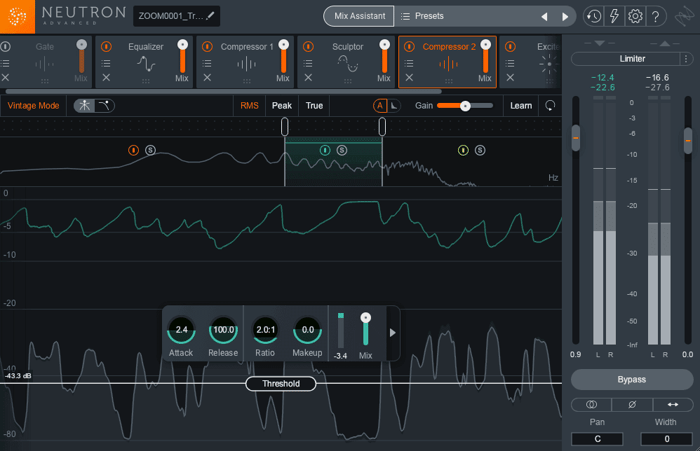Bypass the low band (orange power)
The width and height of the screenshot is (700, 451).
tap(133, 150)
